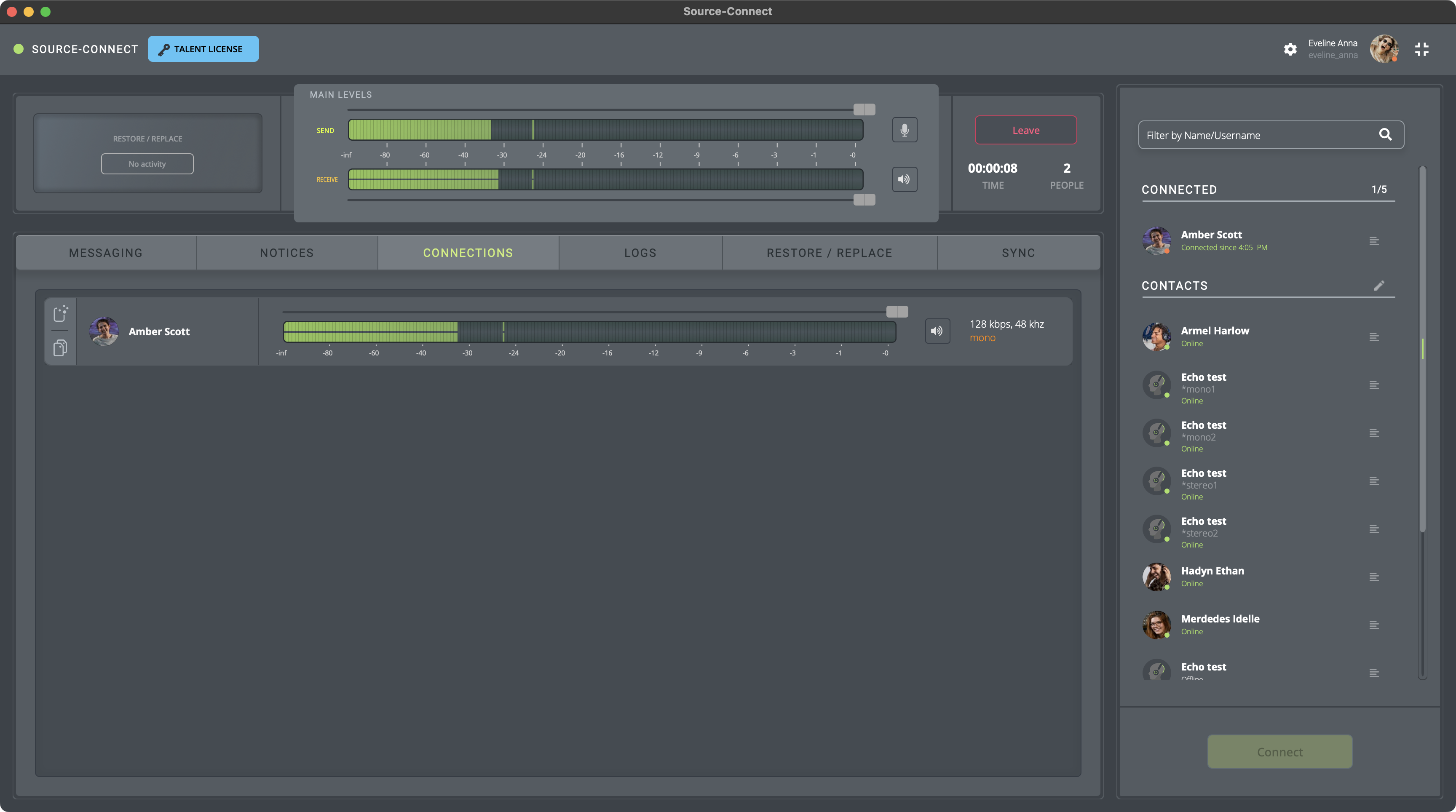Open the Logs tab
This screenshot has height=812, width=1456.
pos(640,253)
